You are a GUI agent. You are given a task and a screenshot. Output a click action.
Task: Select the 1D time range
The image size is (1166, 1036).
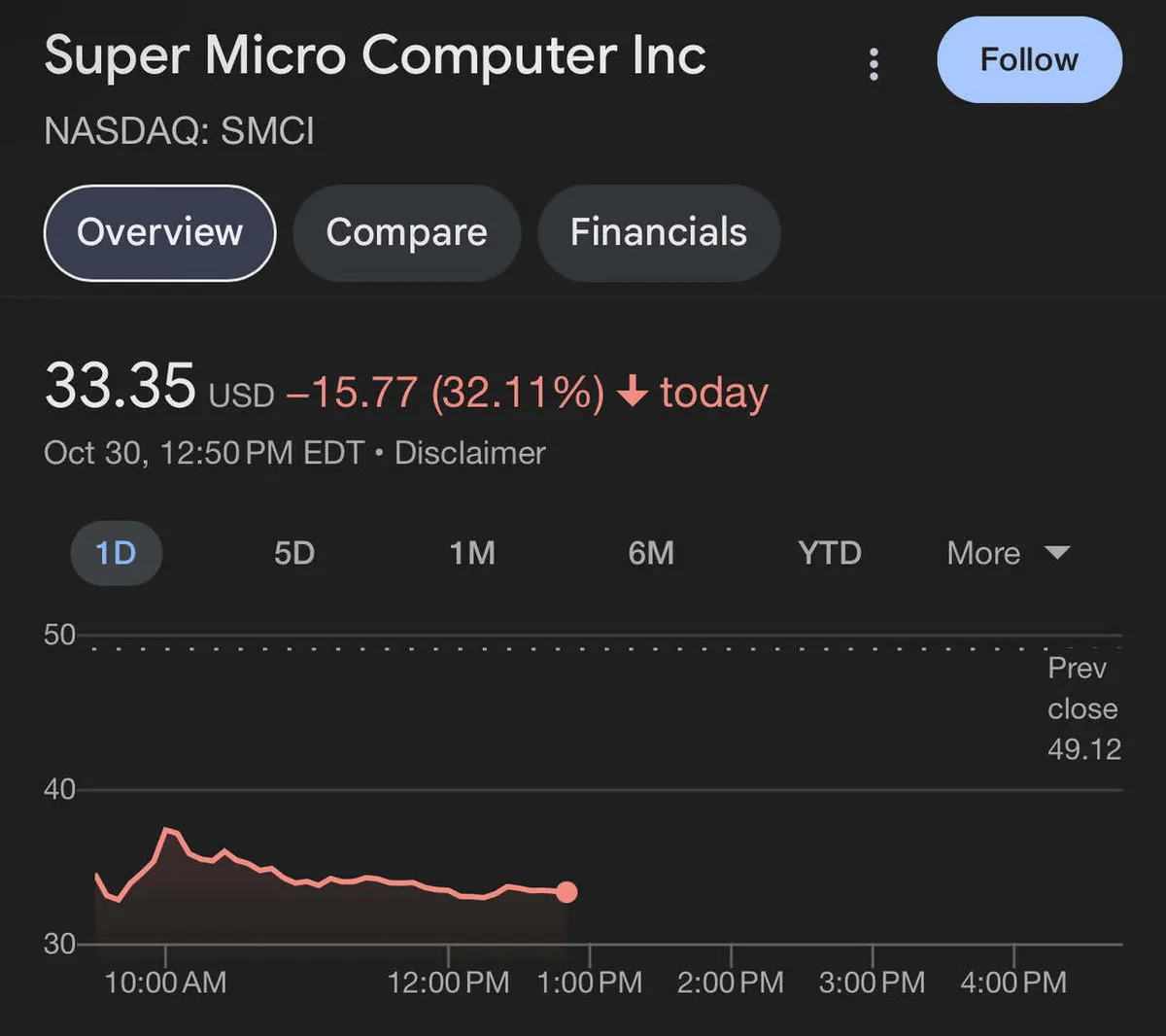116,553
